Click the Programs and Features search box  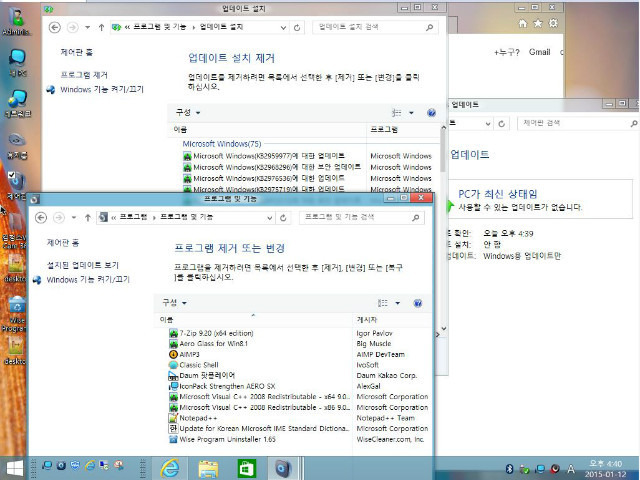361,218
